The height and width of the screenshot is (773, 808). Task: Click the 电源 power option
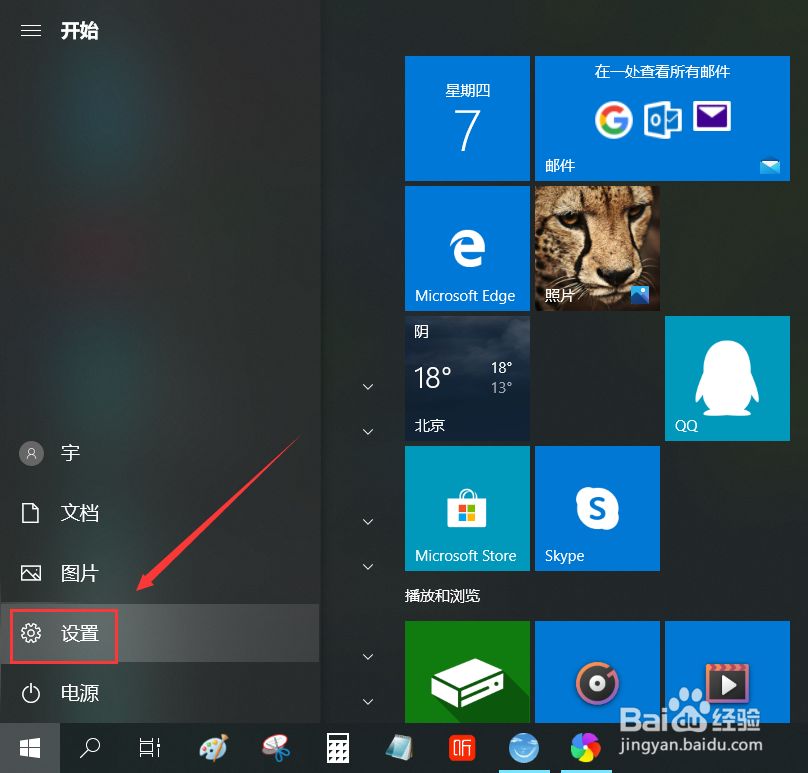(x=160, y=693)
